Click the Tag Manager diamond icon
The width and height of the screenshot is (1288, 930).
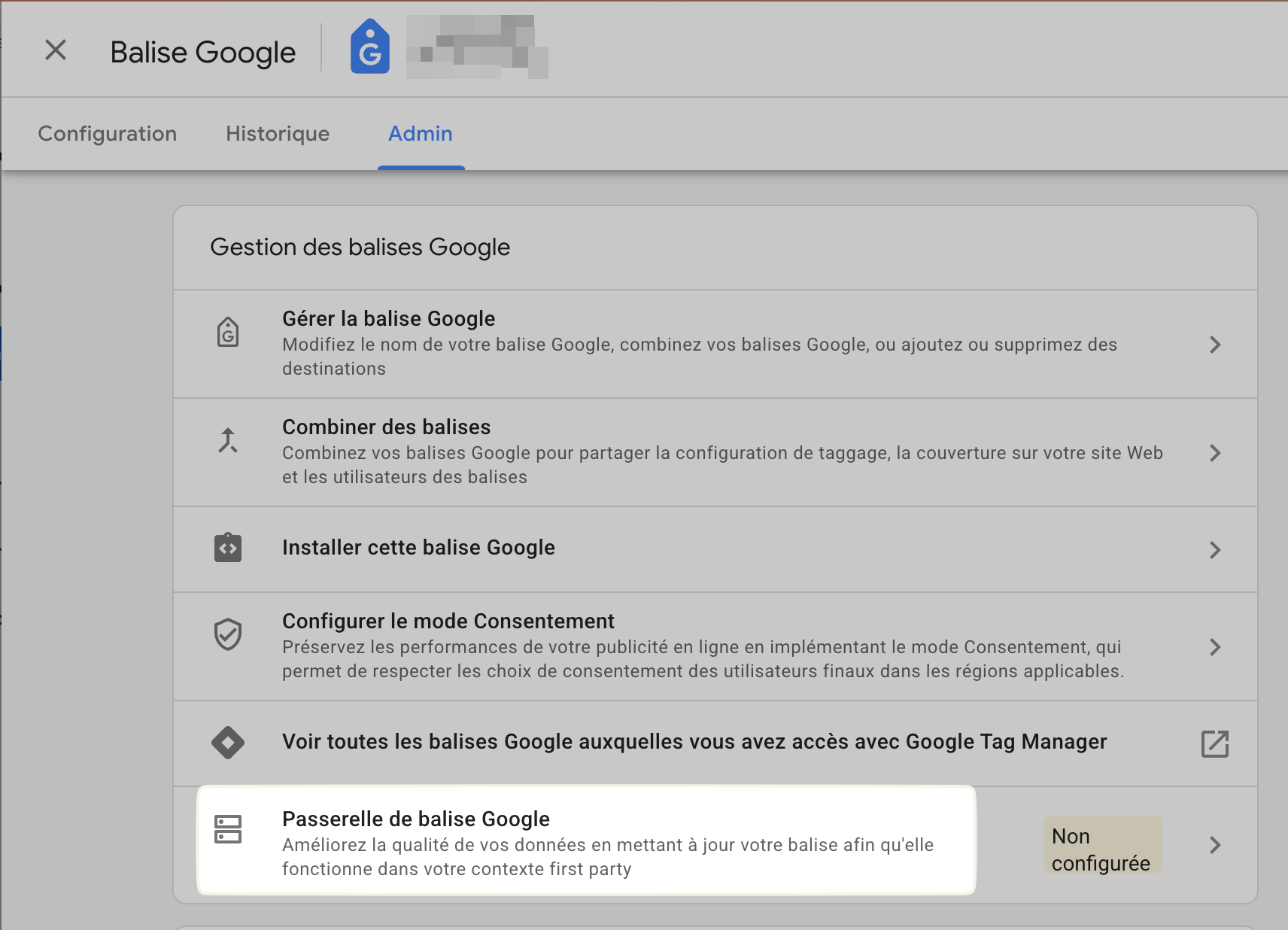[x=228, y=743]
